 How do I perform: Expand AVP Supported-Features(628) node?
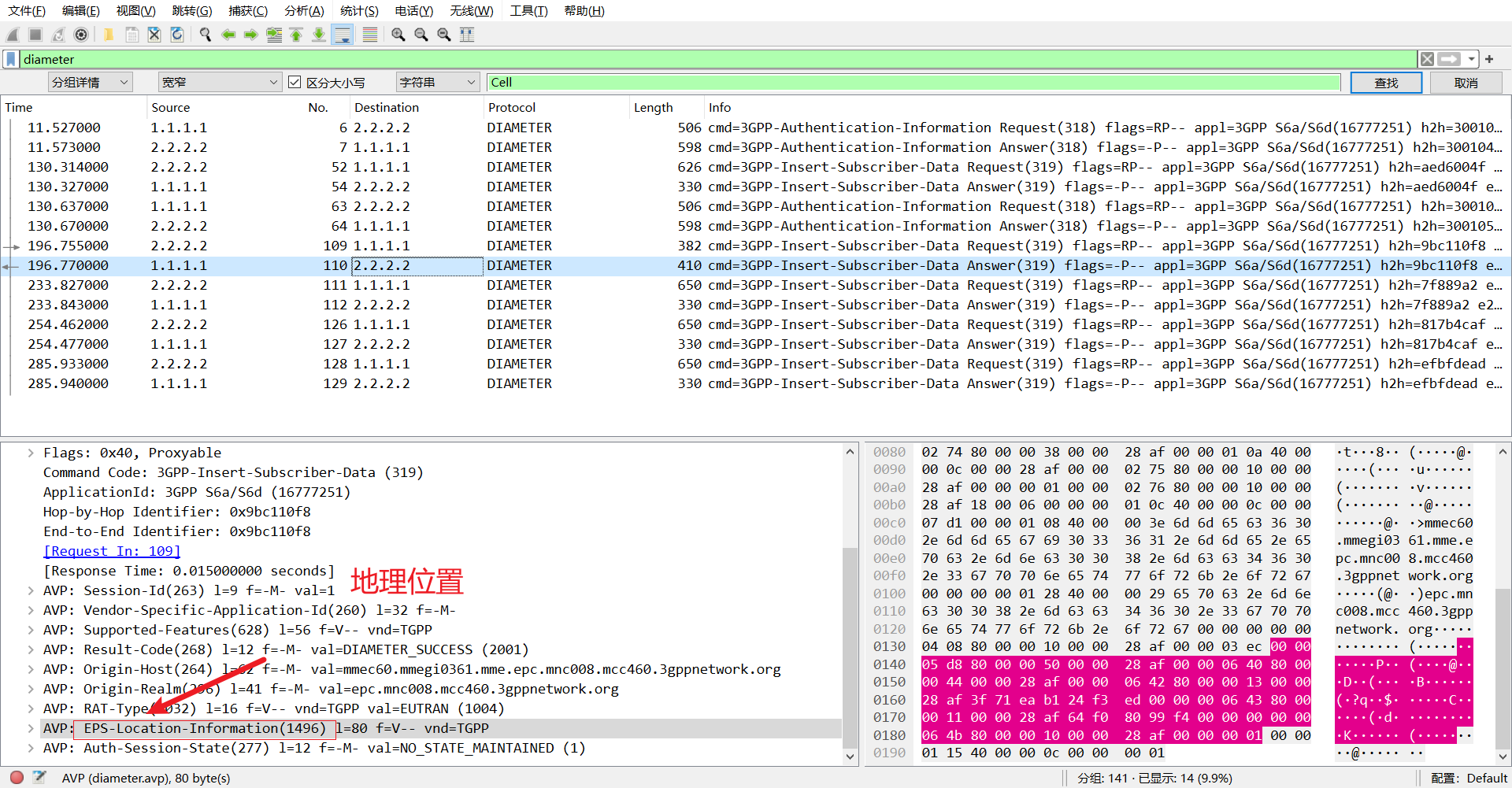tap(31, 630)
